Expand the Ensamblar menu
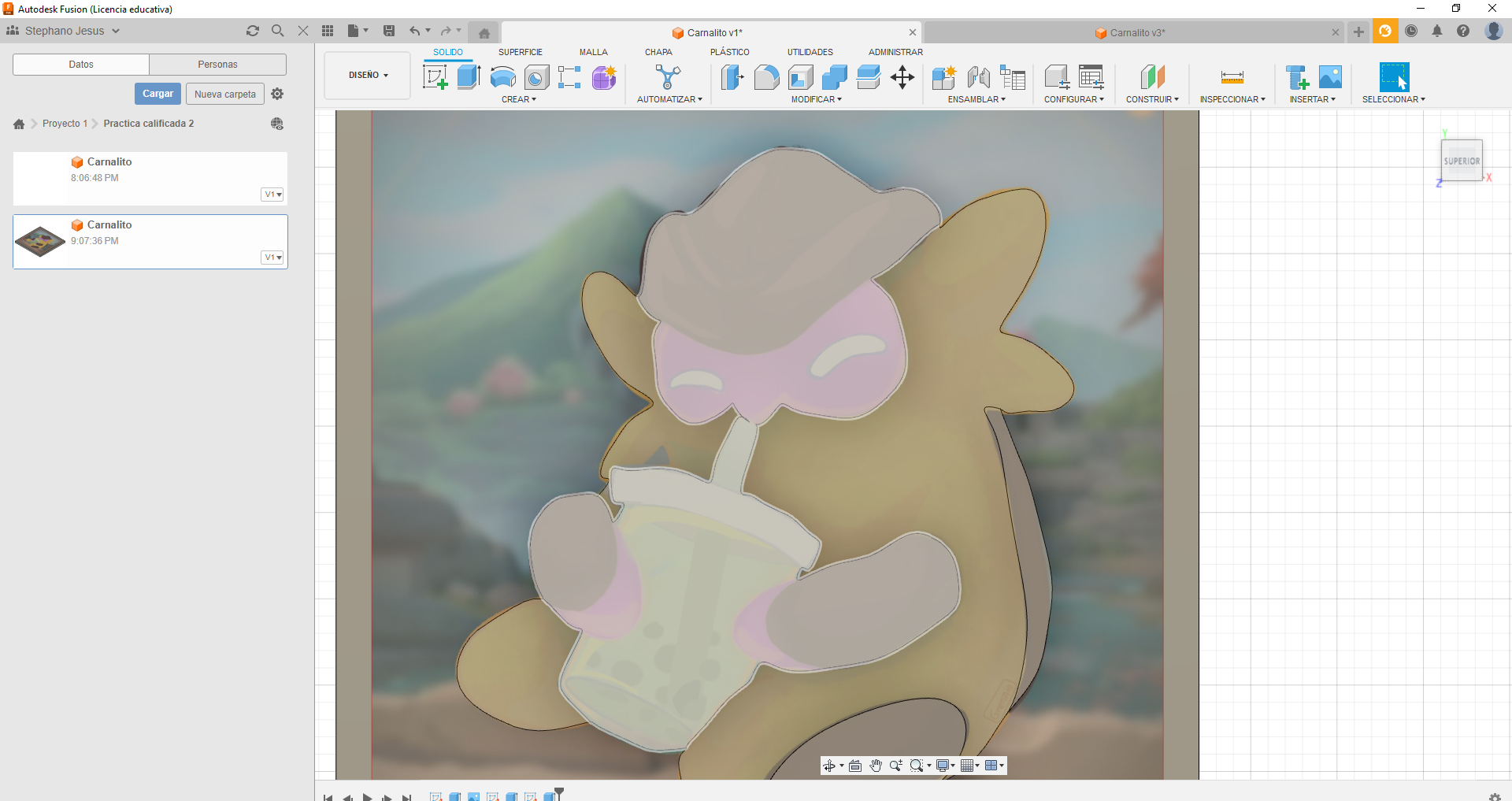This screenshot has height=801, width=1512. tap(976, 99)
